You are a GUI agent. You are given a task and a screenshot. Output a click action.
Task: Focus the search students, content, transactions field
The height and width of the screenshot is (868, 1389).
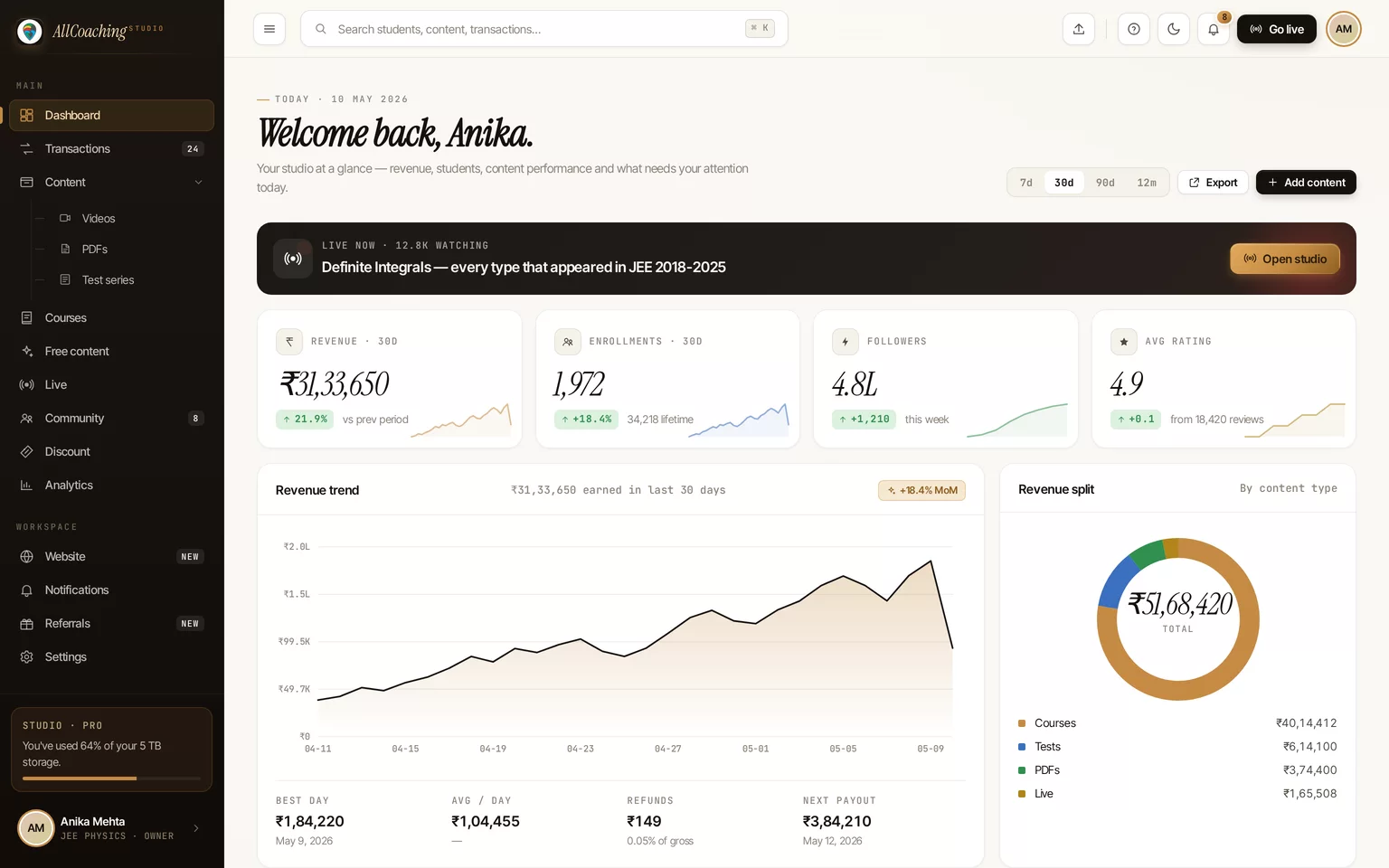544,29
